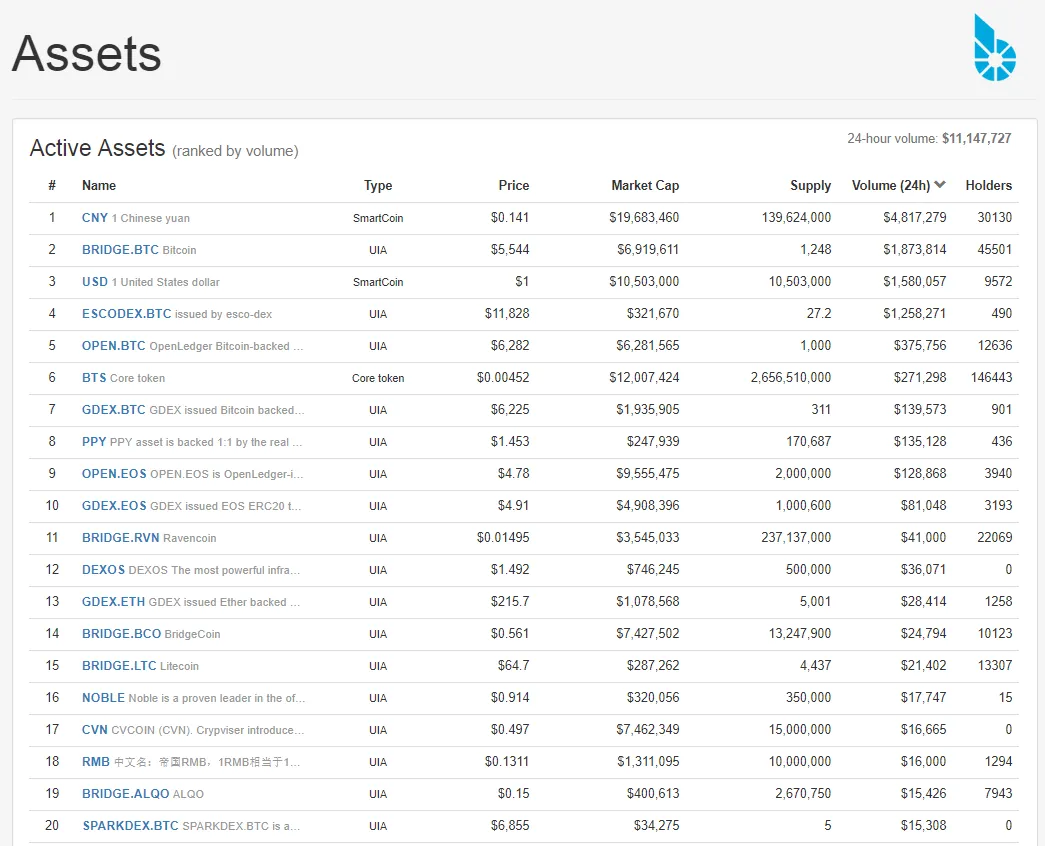This screenshot has height=846, width=1045.
Task: Open the GDEX.ETH asset link
Action: click(113, 601)
